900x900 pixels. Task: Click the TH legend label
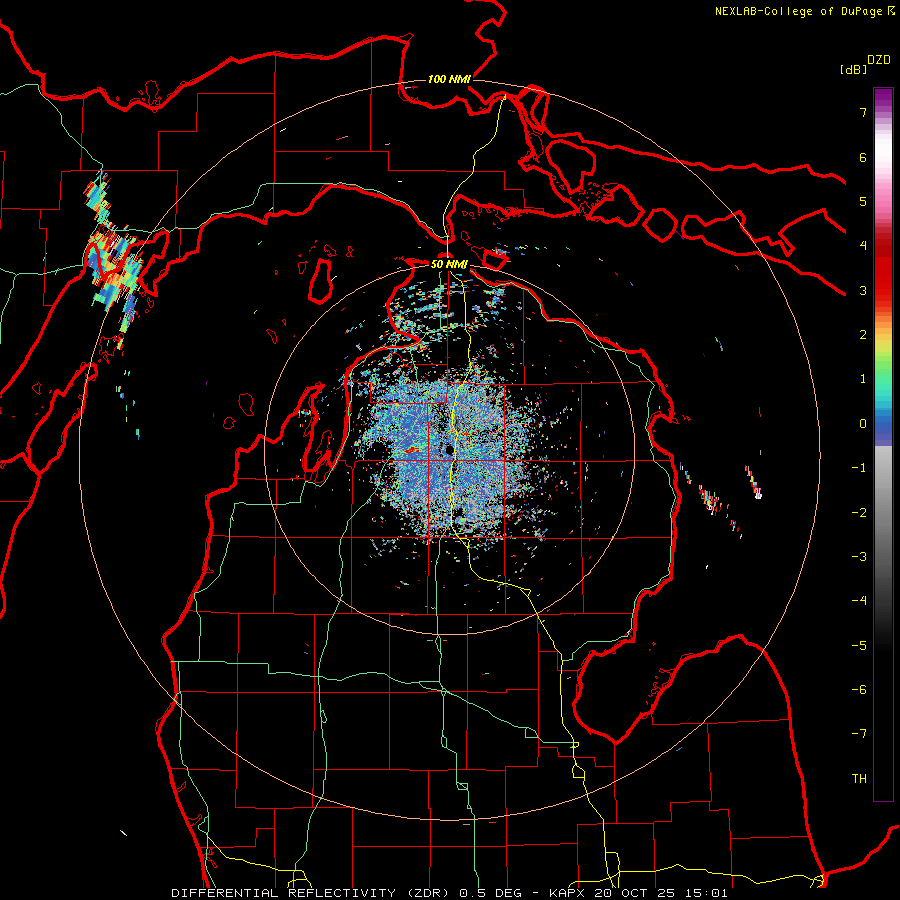pyautogui.click(x=859, y=779)
